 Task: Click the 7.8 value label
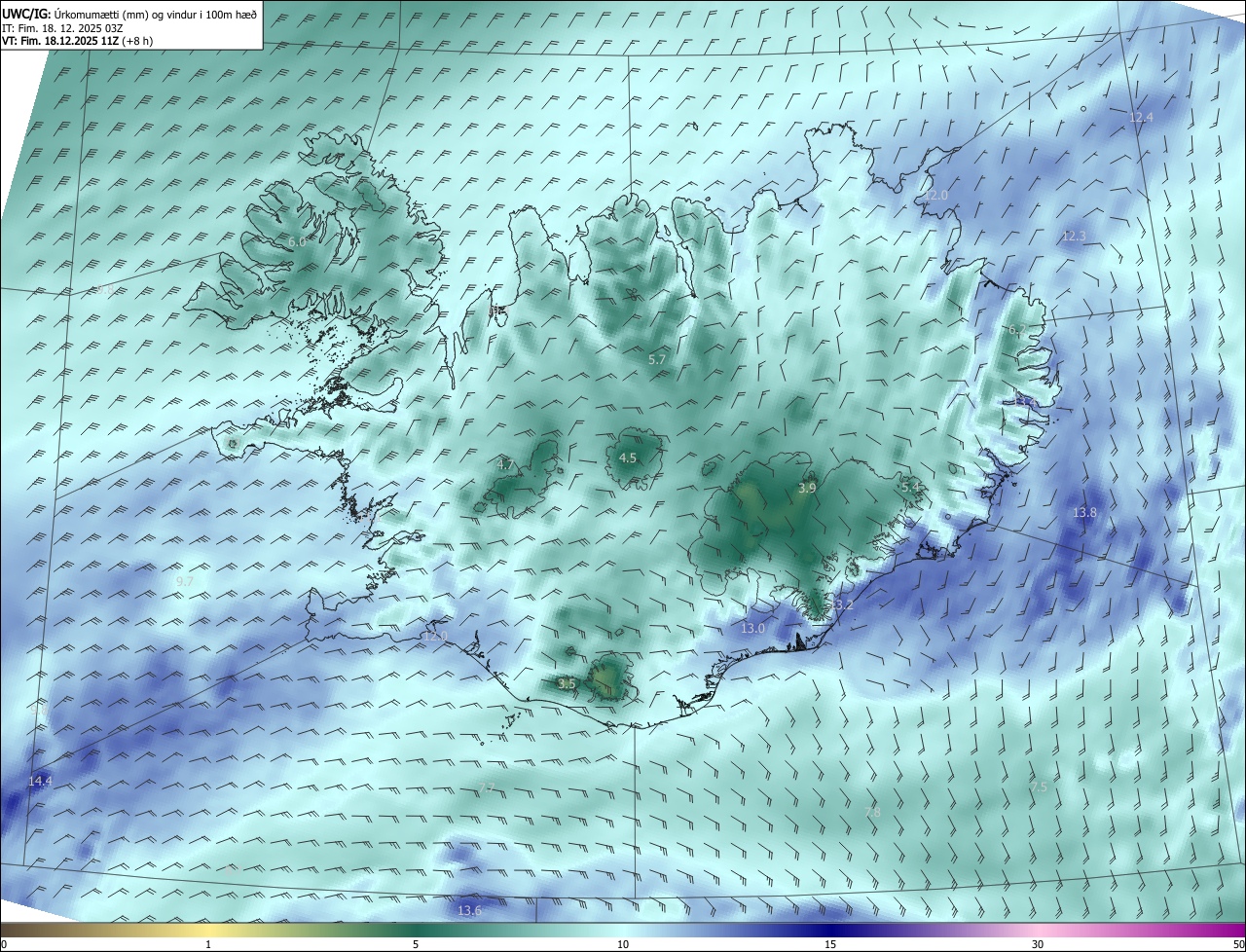coord(872,812)
